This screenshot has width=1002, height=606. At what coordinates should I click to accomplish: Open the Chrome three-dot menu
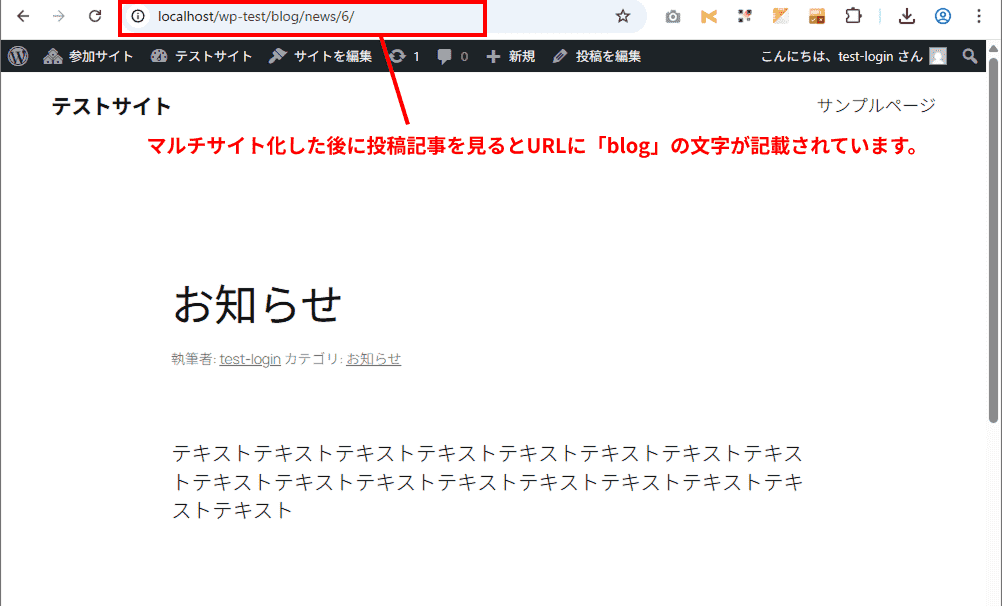coord(979,16)
